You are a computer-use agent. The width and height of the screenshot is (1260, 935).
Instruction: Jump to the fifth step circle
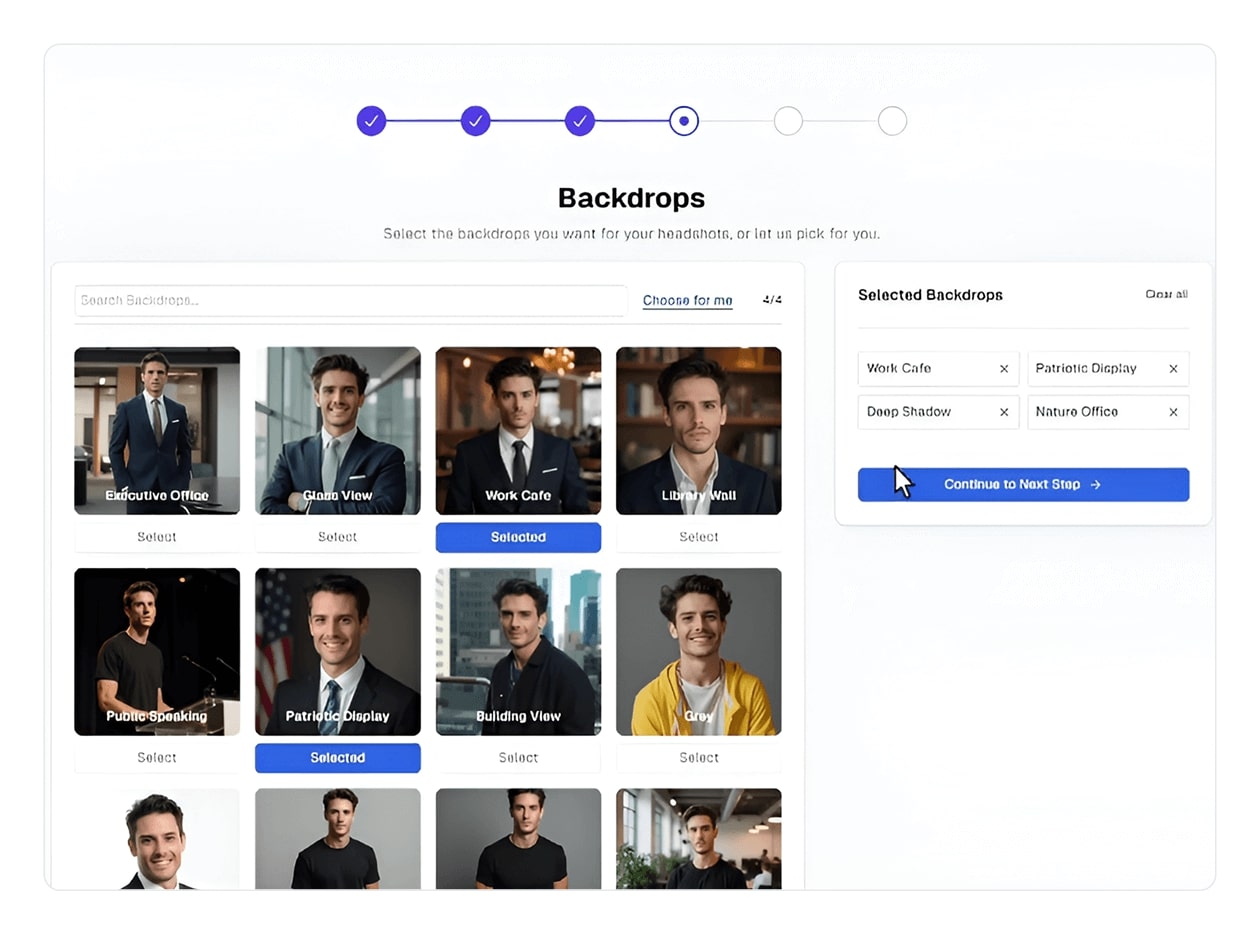click(788, 121)
